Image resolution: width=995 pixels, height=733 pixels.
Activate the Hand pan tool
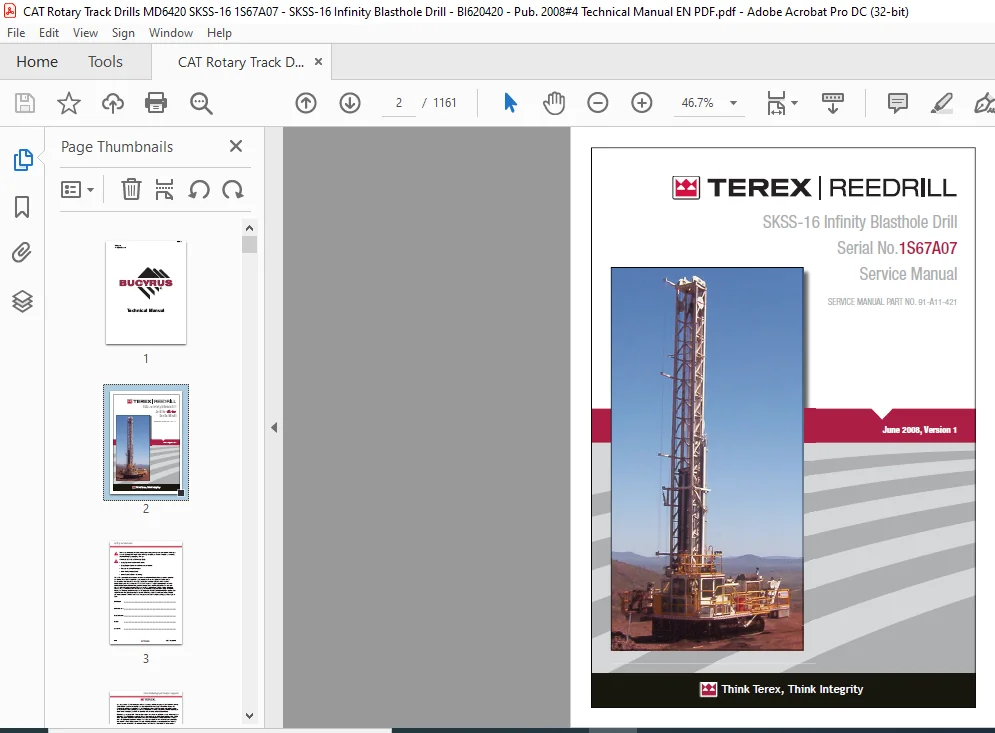pos(554,103)
